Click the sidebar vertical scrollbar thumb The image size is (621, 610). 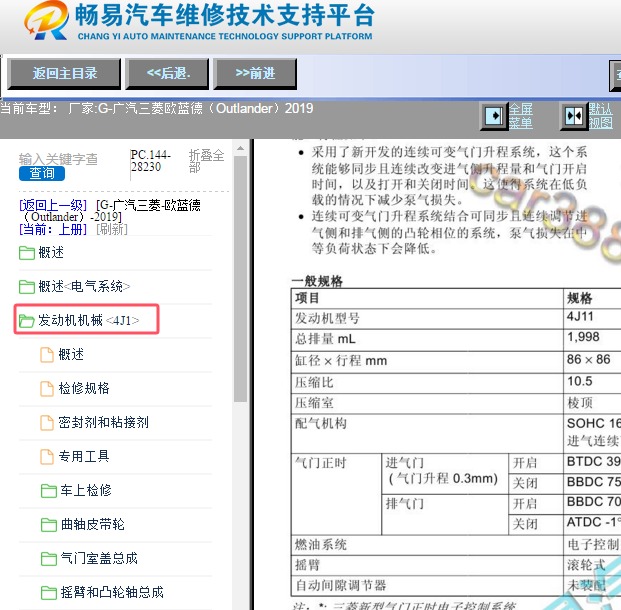[x=240, y=279]
